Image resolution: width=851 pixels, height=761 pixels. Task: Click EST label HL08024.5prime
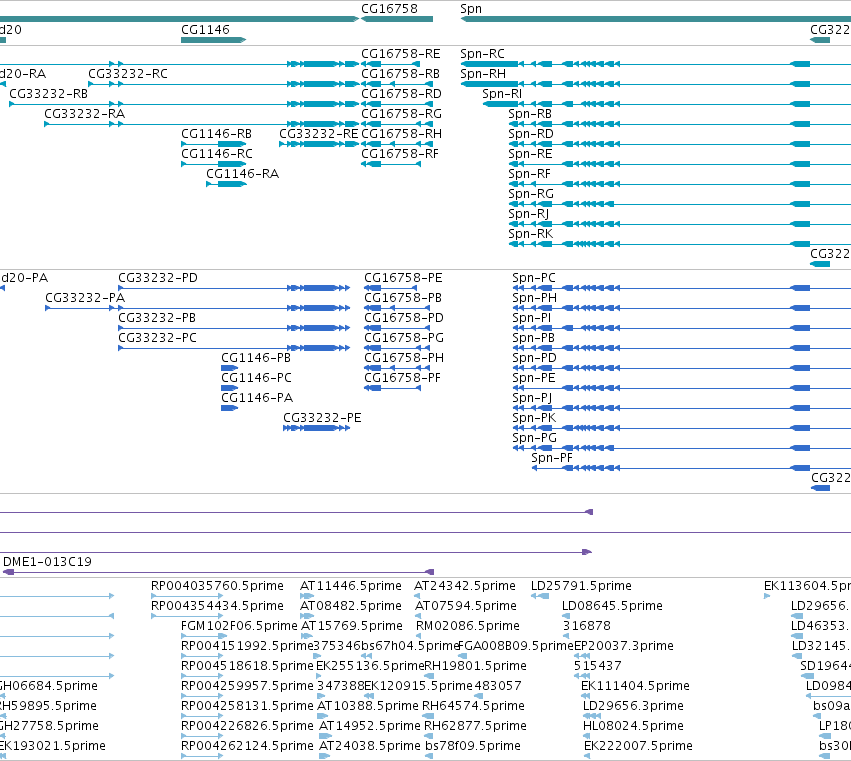point(633,726)
